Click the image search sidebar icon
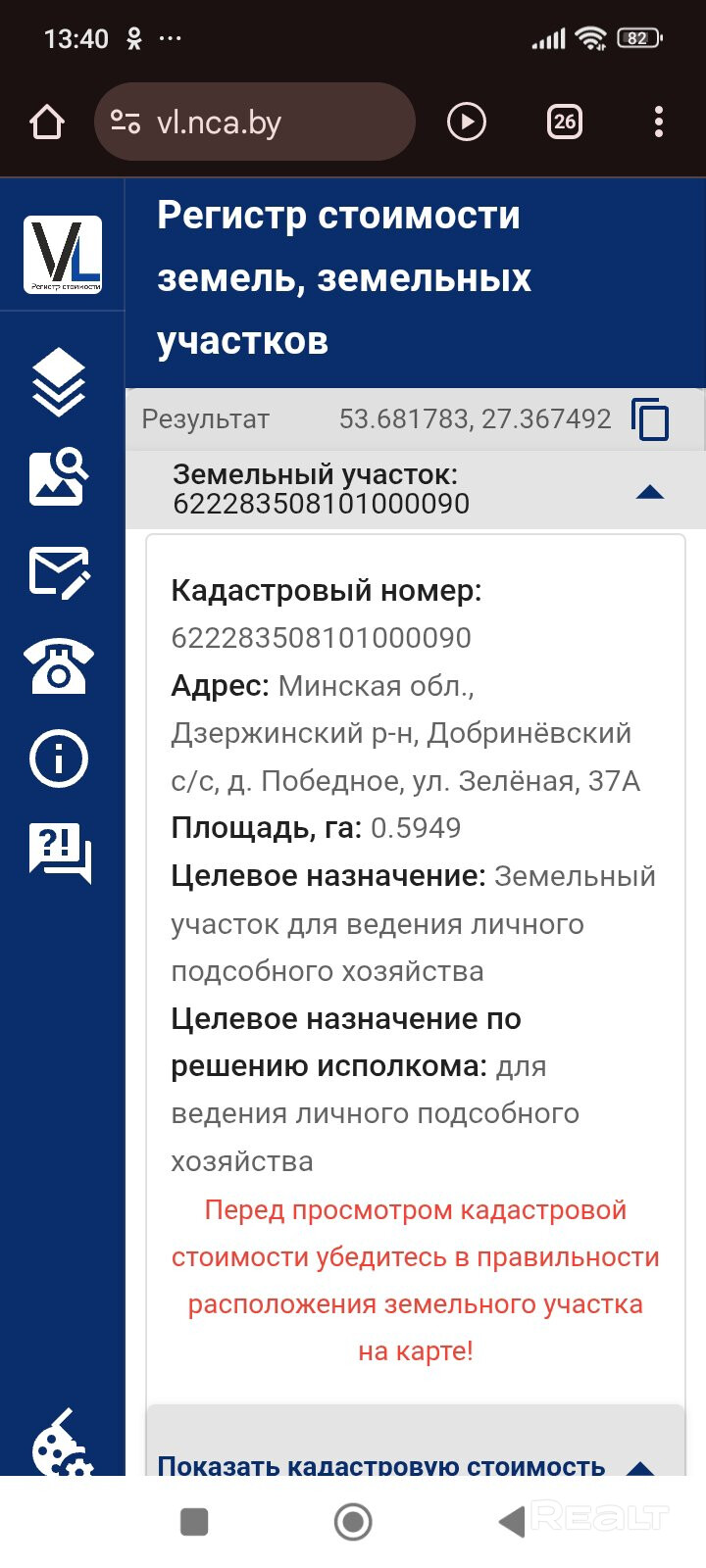Image resolution: width=706 pixels, height=1568 pixels. click(x=59, y=476)
